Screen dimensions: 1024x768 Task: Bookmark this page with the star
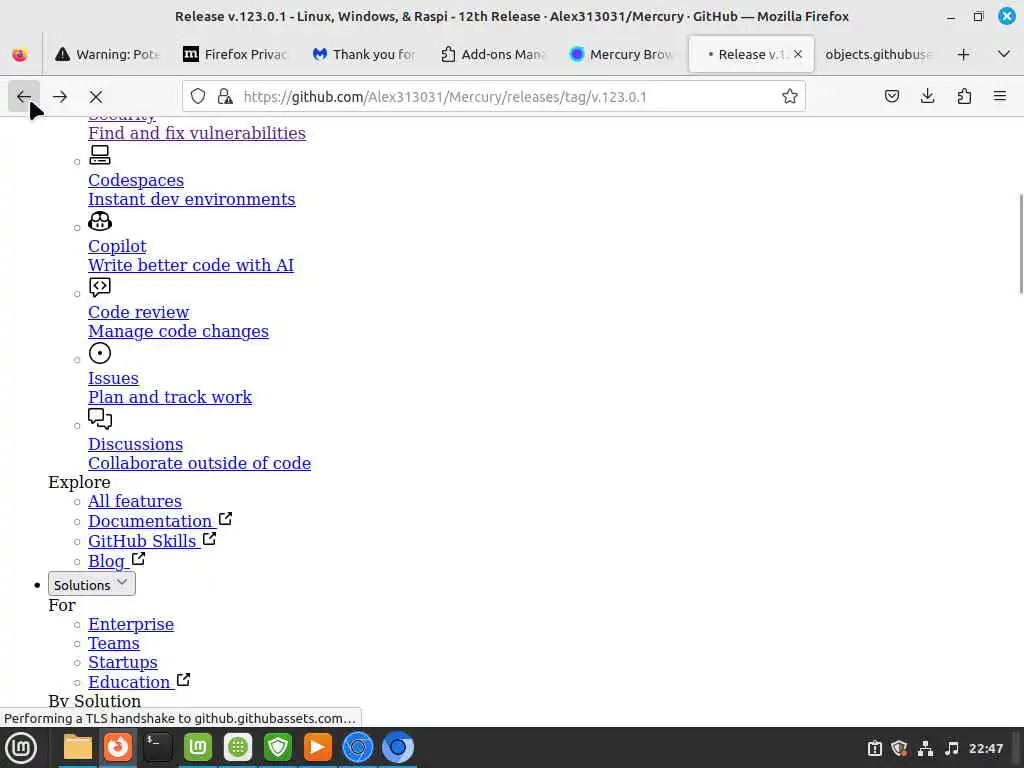(790, 97)
